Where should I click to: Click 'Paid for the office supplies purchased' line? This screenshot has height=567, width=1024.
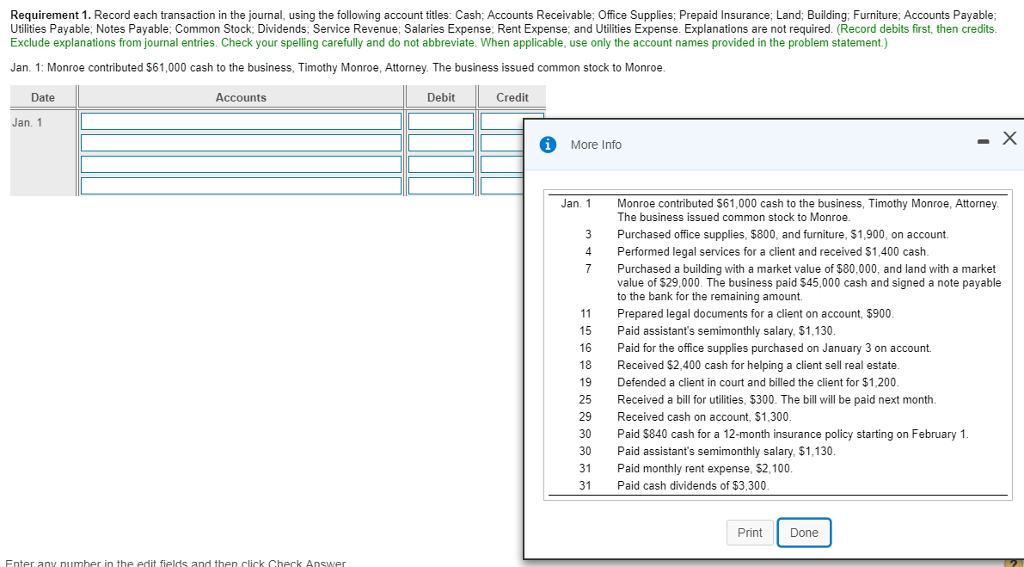click(775, 348)
